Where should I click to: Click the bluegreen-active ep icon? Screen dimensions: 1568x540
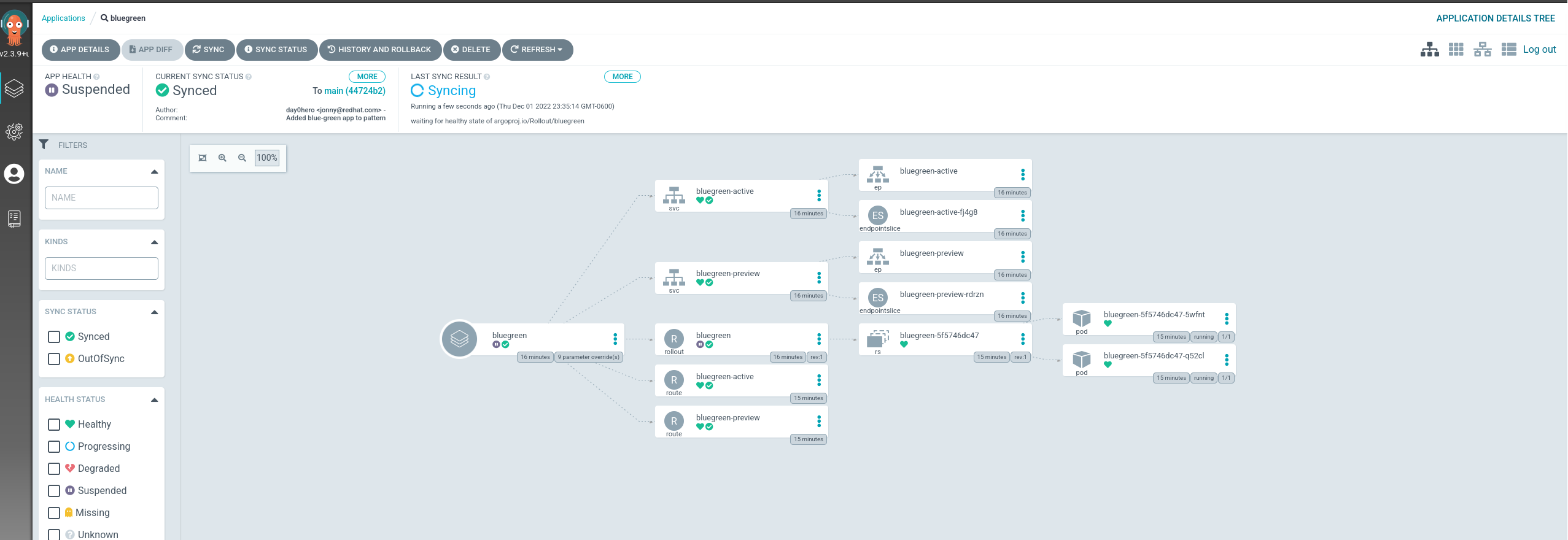pos(878,174)
